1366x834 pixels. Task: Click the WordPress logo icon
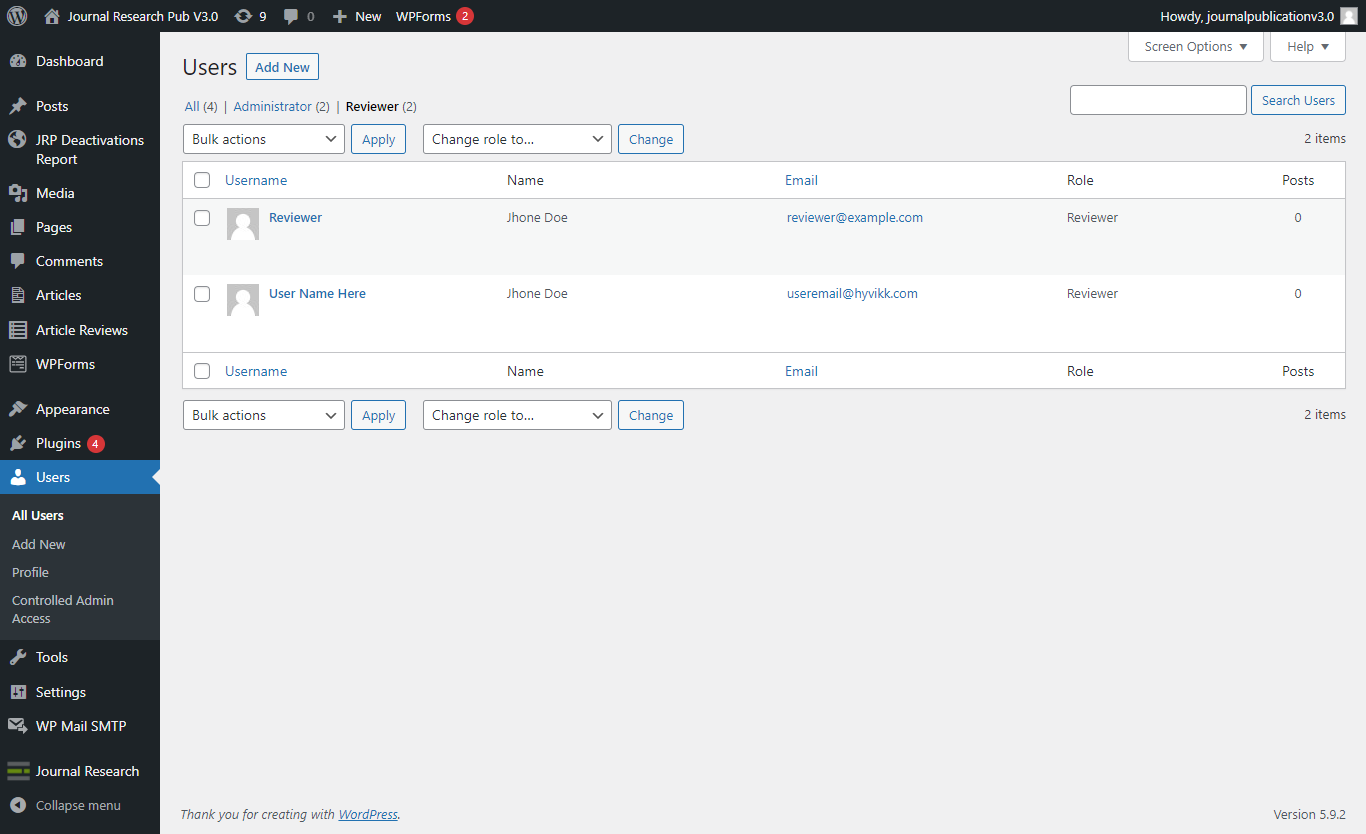(17, 16)
